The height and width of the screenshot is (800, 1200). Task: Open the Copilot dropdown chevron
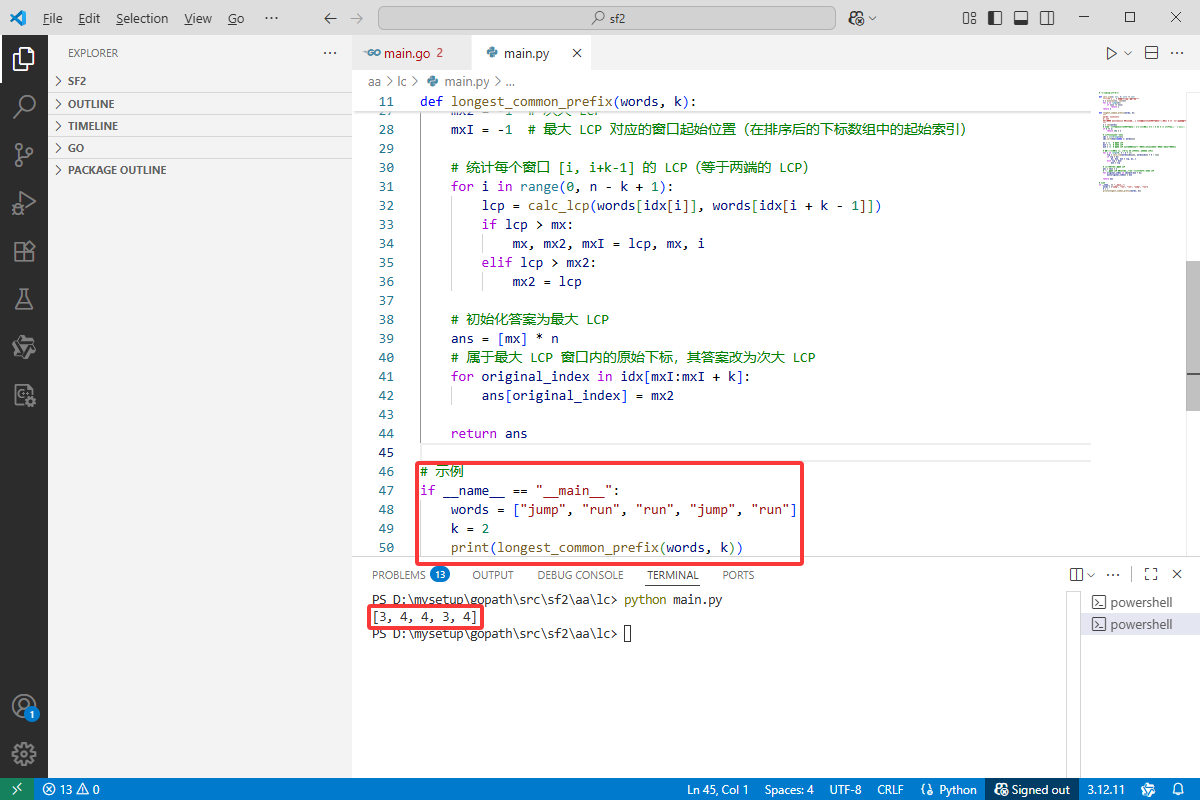873,18
